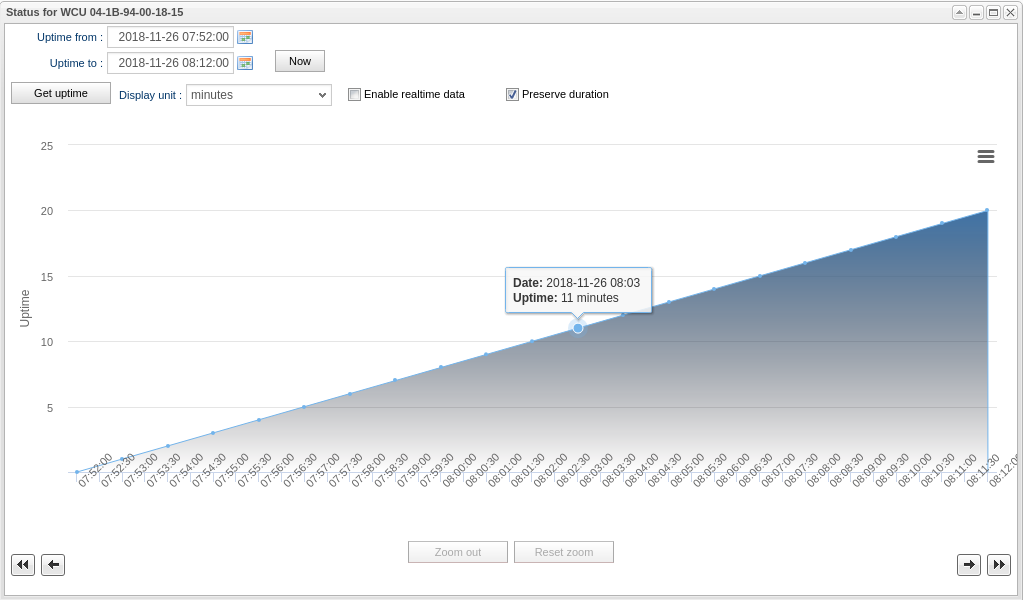Screen dimensions: 1023x600
Task: Open the chart hamburger context menu
Action: [x=985, y=156]
